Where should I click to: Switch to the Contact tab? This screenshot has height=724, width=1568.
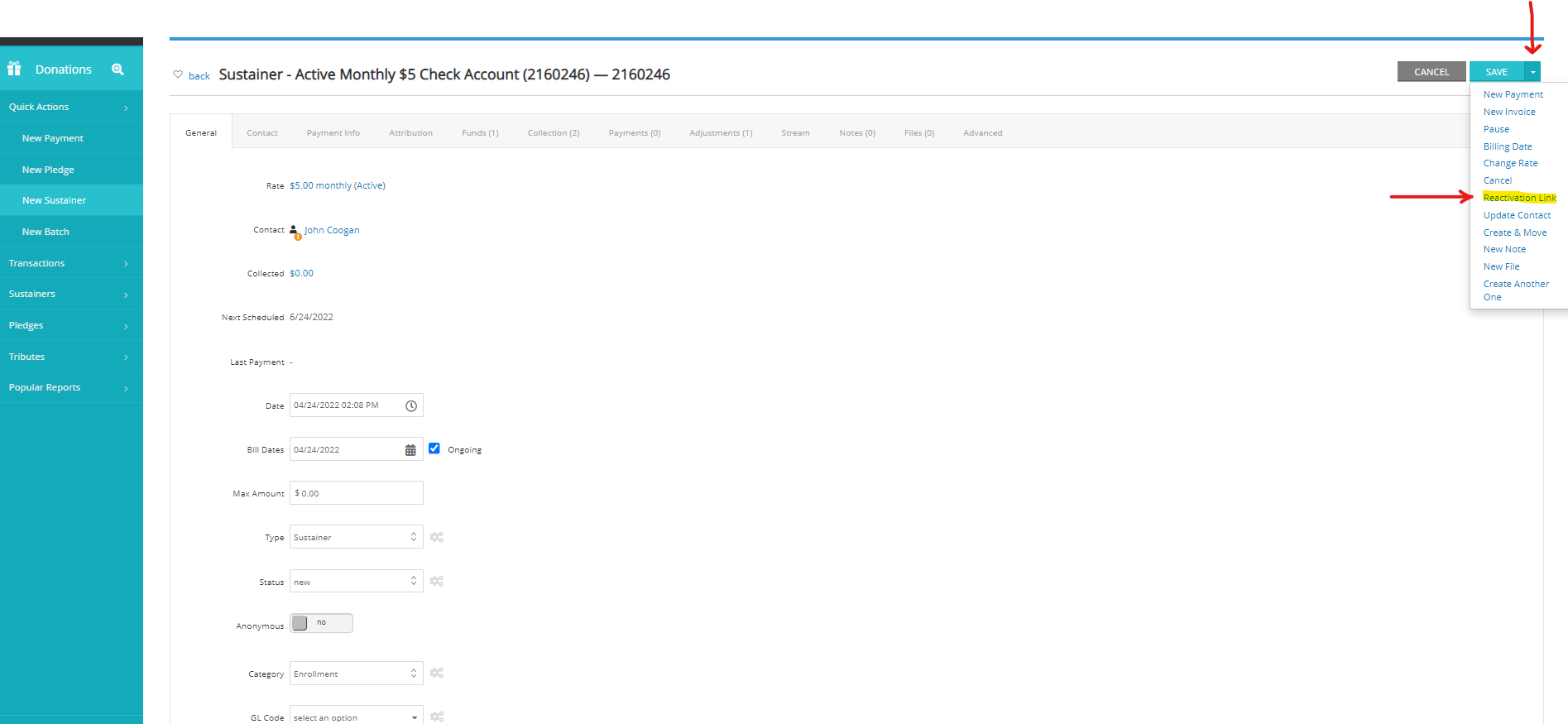pyautogui.click(x=262, y=132)
